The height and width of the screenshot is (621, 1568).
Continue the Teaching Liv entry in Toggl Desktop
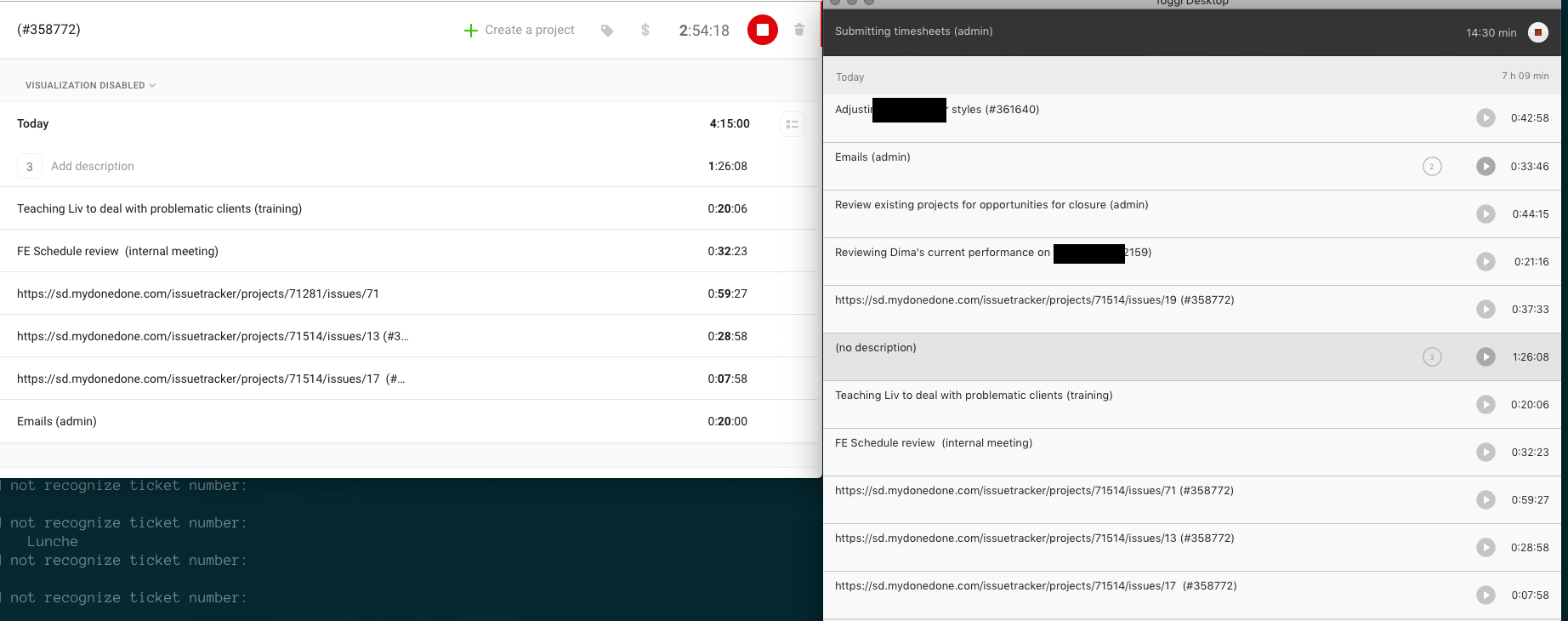tap(1486, 405)
